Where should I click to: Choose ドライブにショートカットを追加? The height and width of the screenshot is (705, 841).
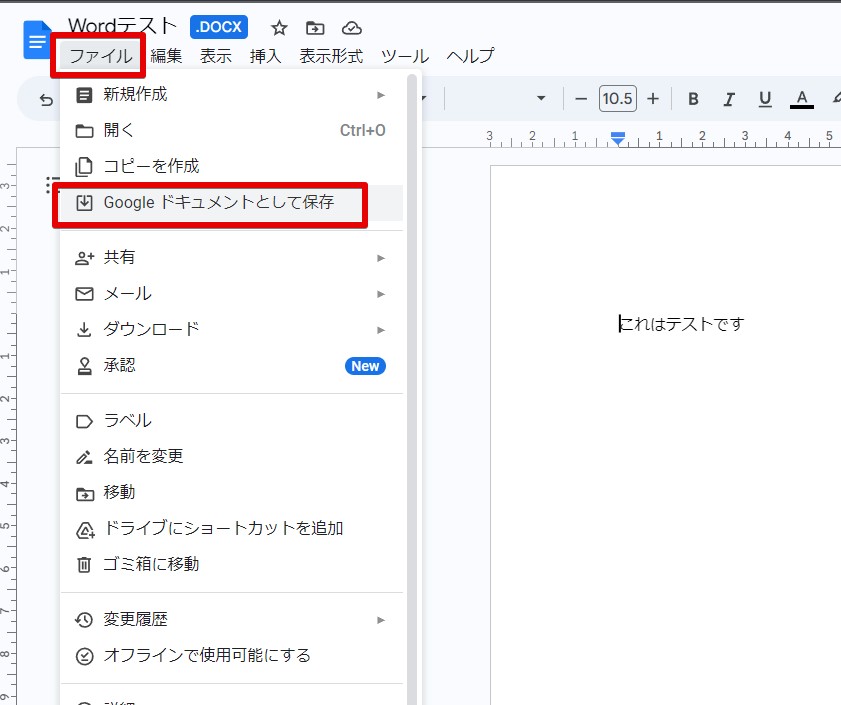231,528
